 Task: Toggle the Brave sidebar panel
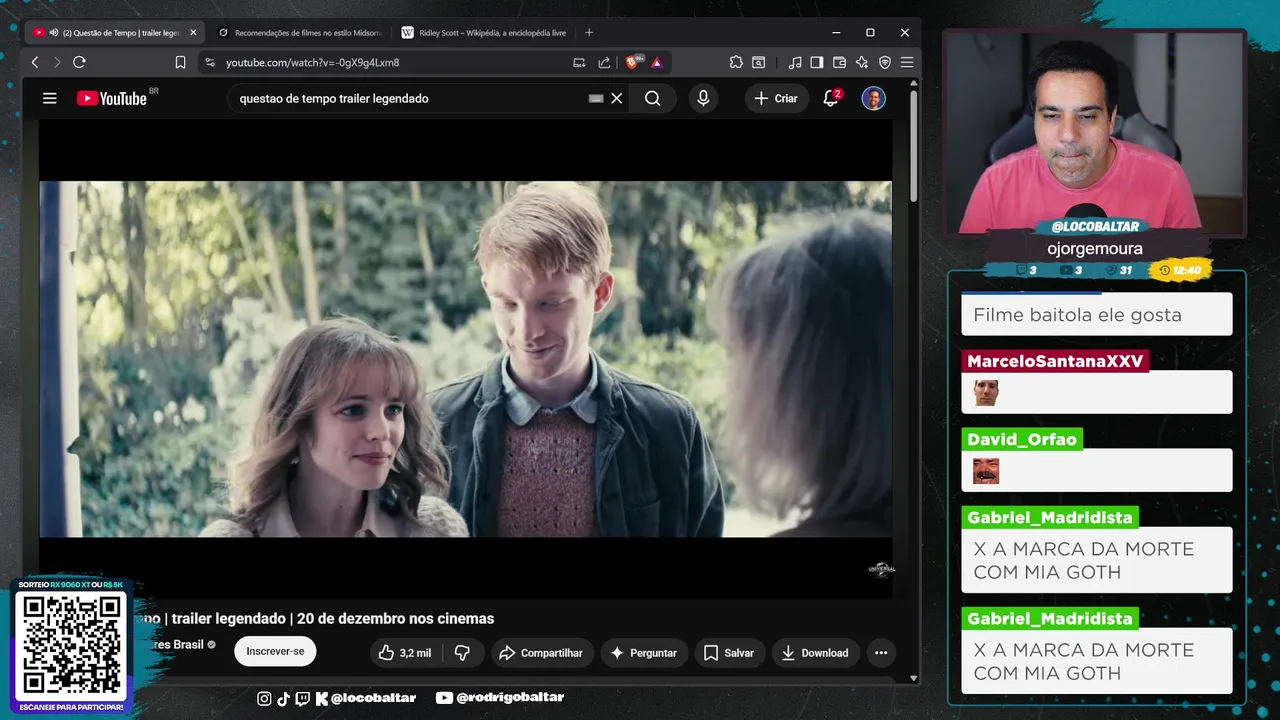pos(817,62)
